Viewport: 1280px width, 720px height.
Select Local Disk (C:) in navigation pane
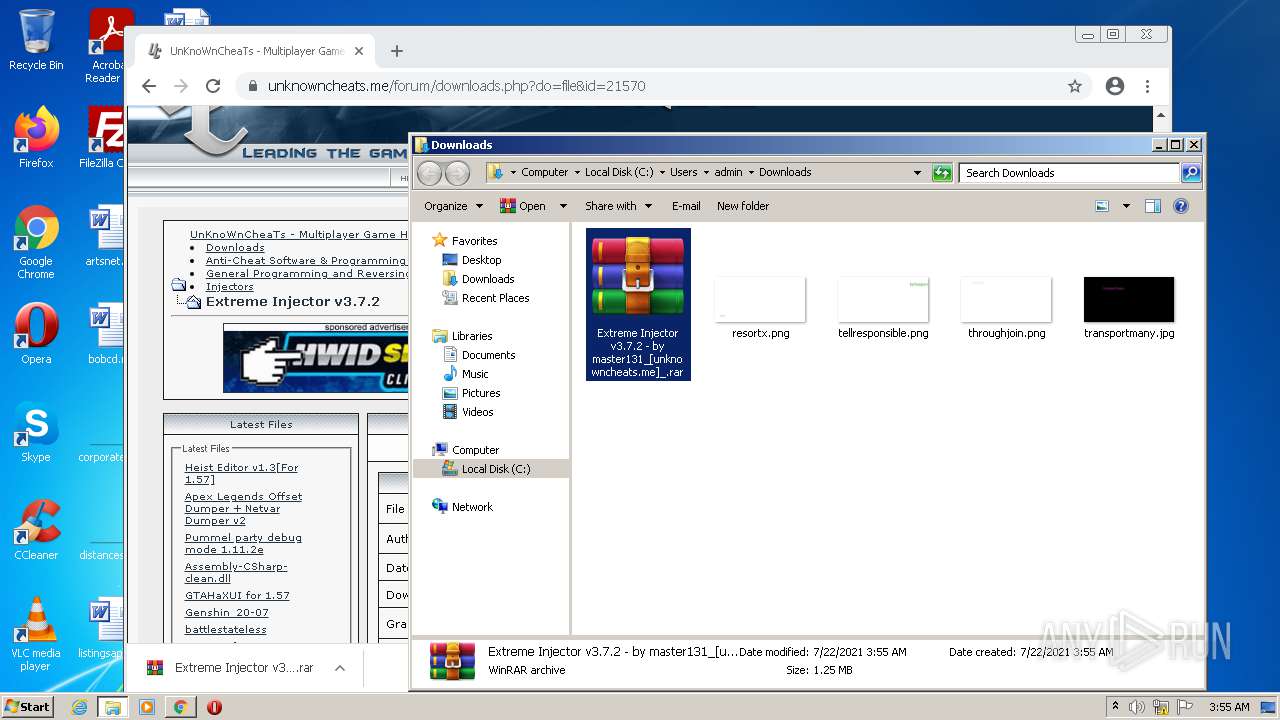[495, 469]
